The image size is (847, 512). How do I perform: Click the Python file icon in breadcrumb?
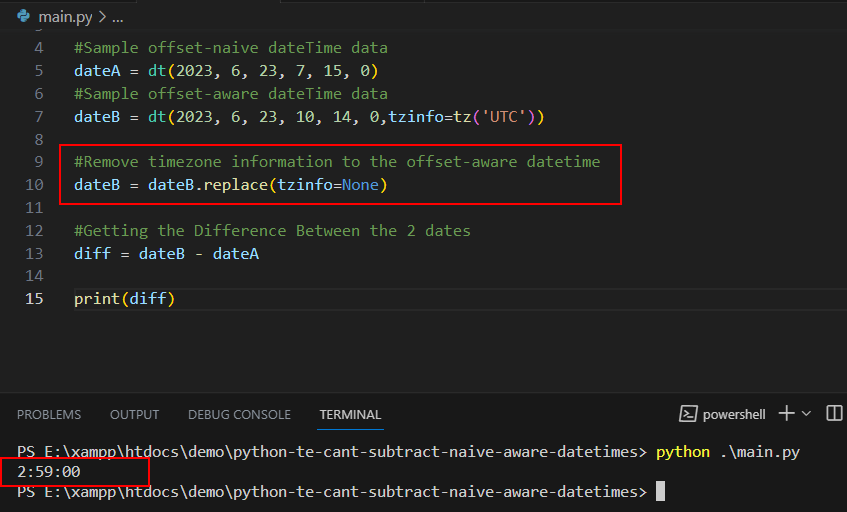click(23, 16)
